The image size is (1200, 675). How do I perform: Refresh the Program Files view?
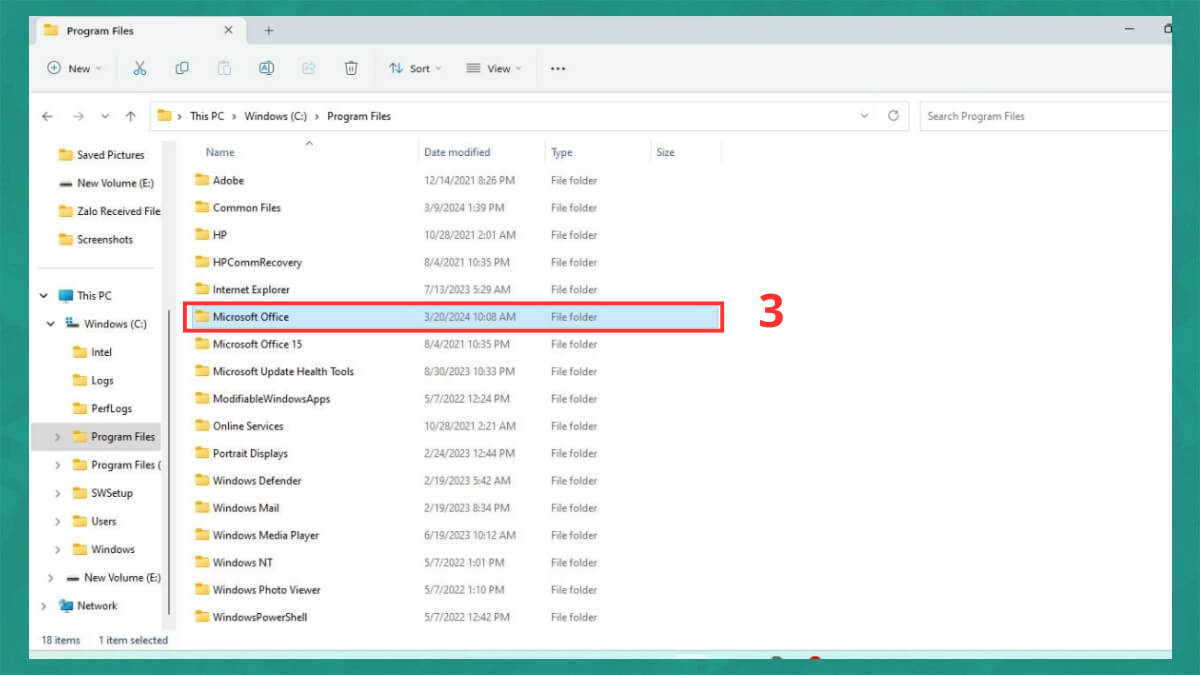[x=893, y=116]
